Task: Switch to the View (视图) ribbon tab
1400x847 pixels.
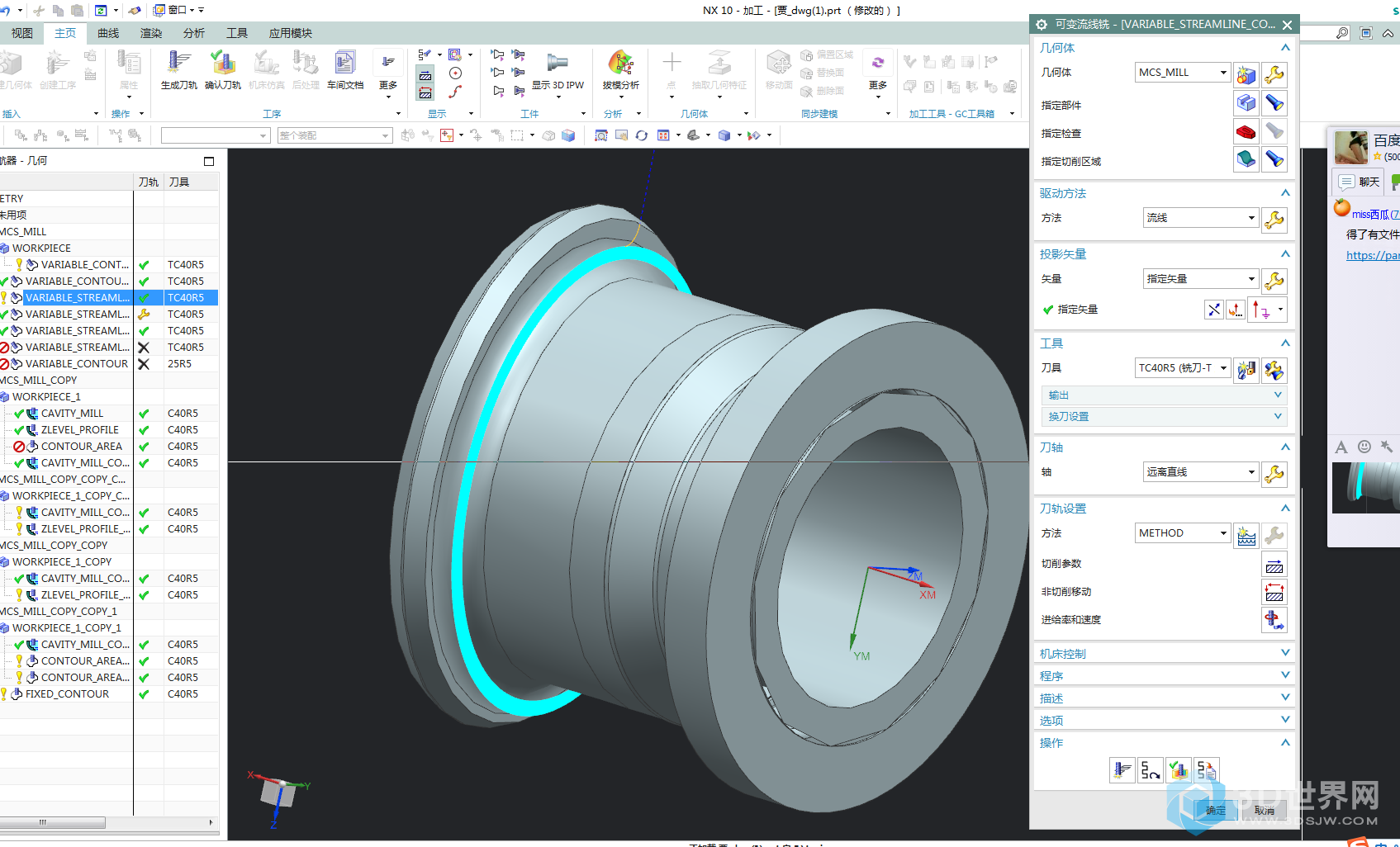Action: [22, 33]
